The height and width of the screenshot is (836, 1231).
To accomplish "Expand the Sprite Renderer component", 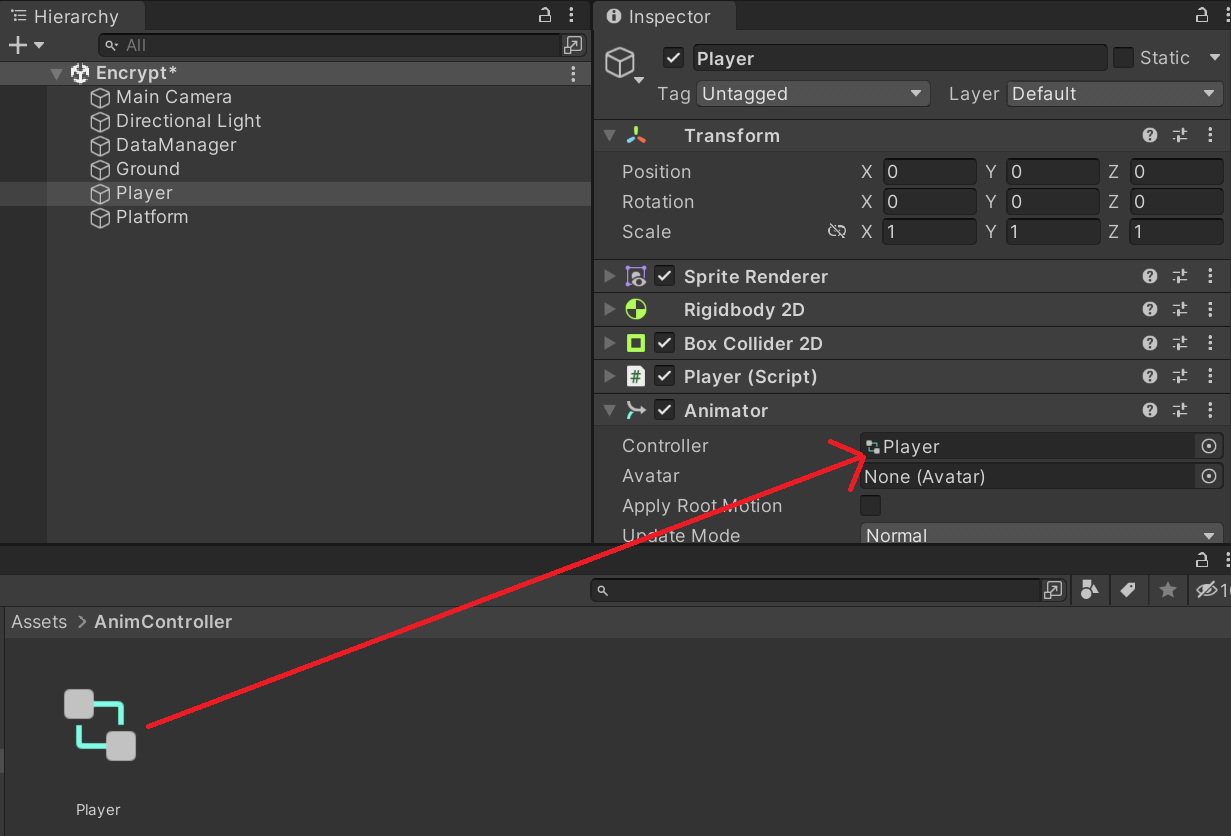I will tap(609, 276).
